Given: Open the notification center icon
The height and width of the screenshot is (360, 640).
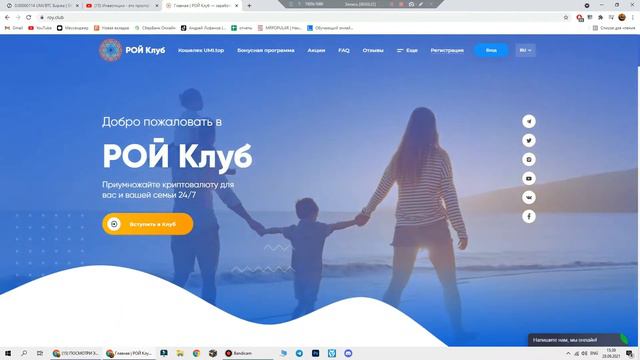Looking at the screenshot, I should click(x=630, y=353).
